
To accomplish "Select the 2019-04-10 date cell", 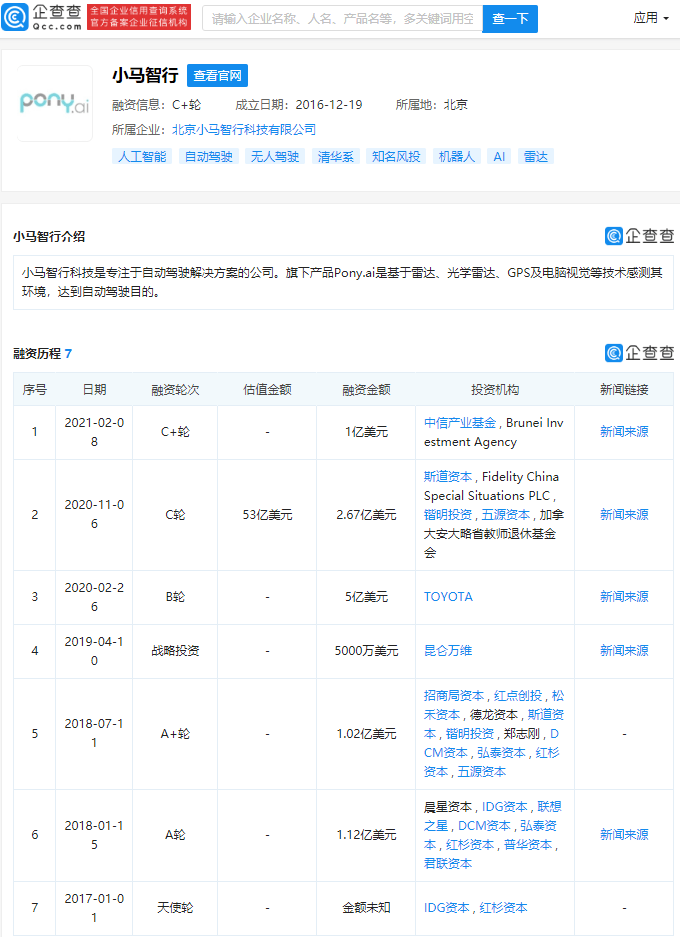I will point(94,651).
